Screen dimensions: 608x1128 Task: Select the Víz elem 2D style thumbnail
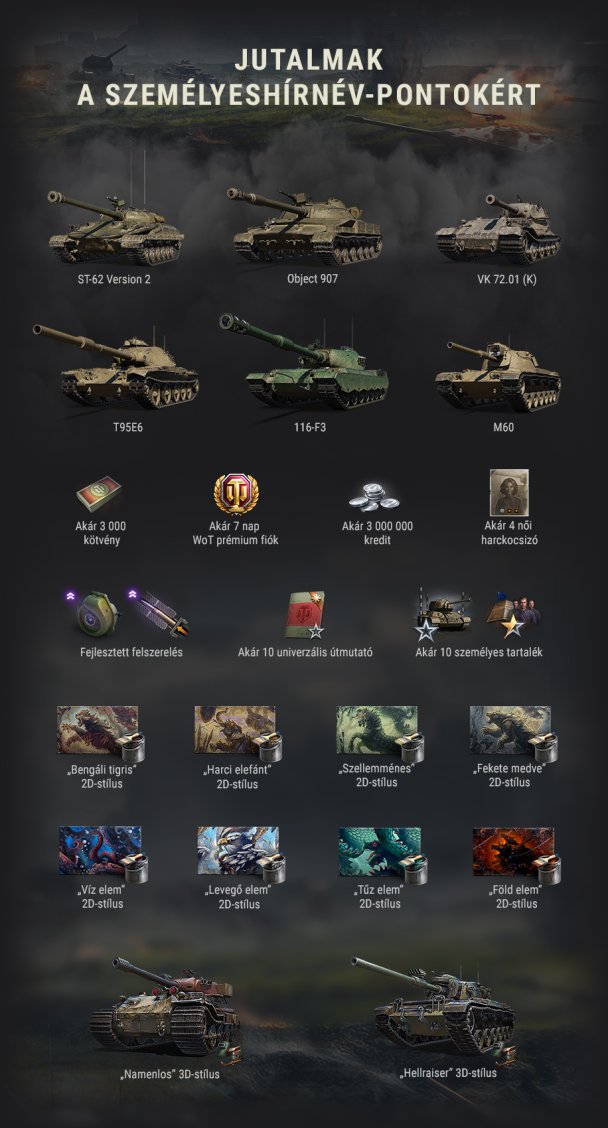103,855
